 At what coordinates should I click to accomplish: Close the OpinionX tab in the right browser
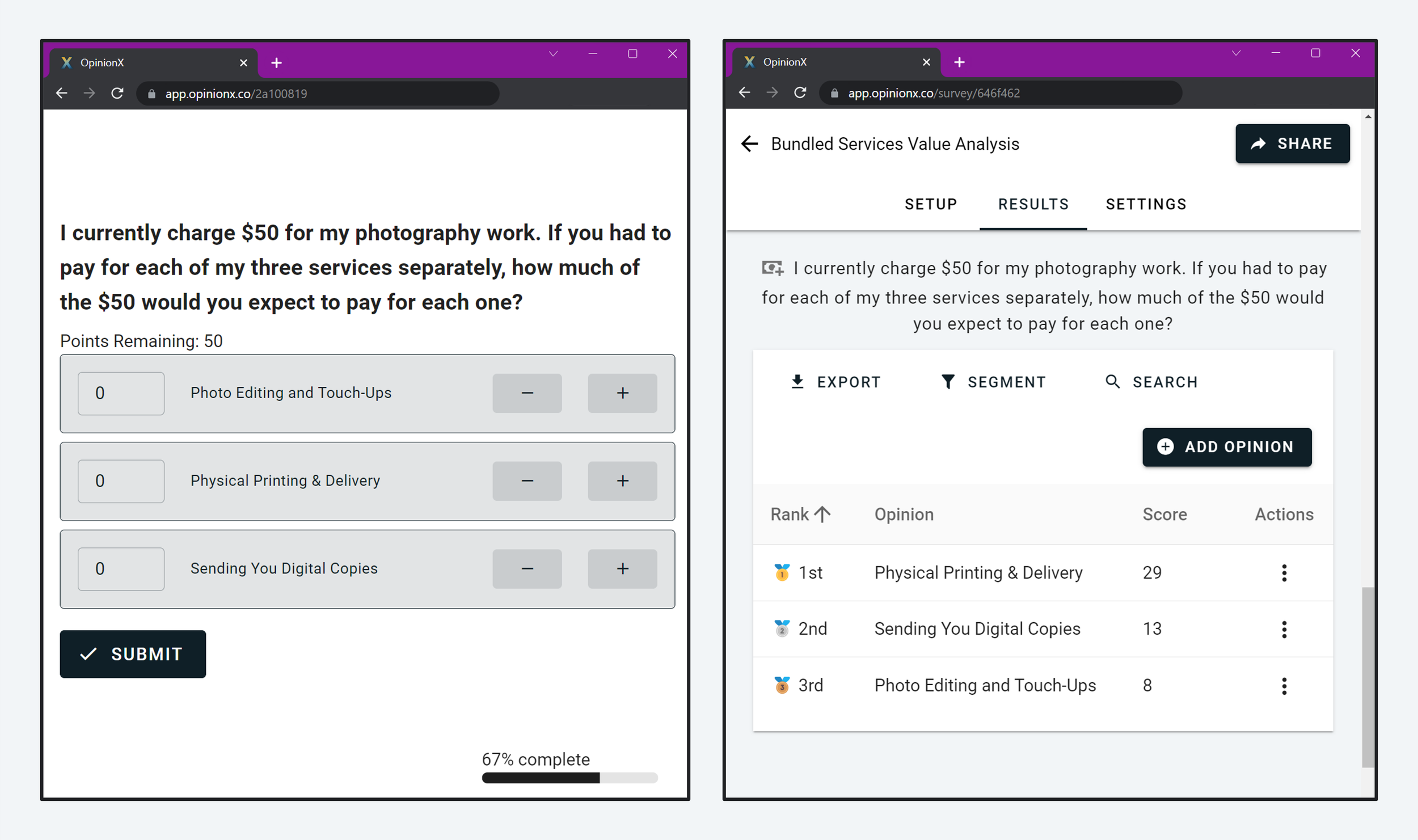coord(926,62)
